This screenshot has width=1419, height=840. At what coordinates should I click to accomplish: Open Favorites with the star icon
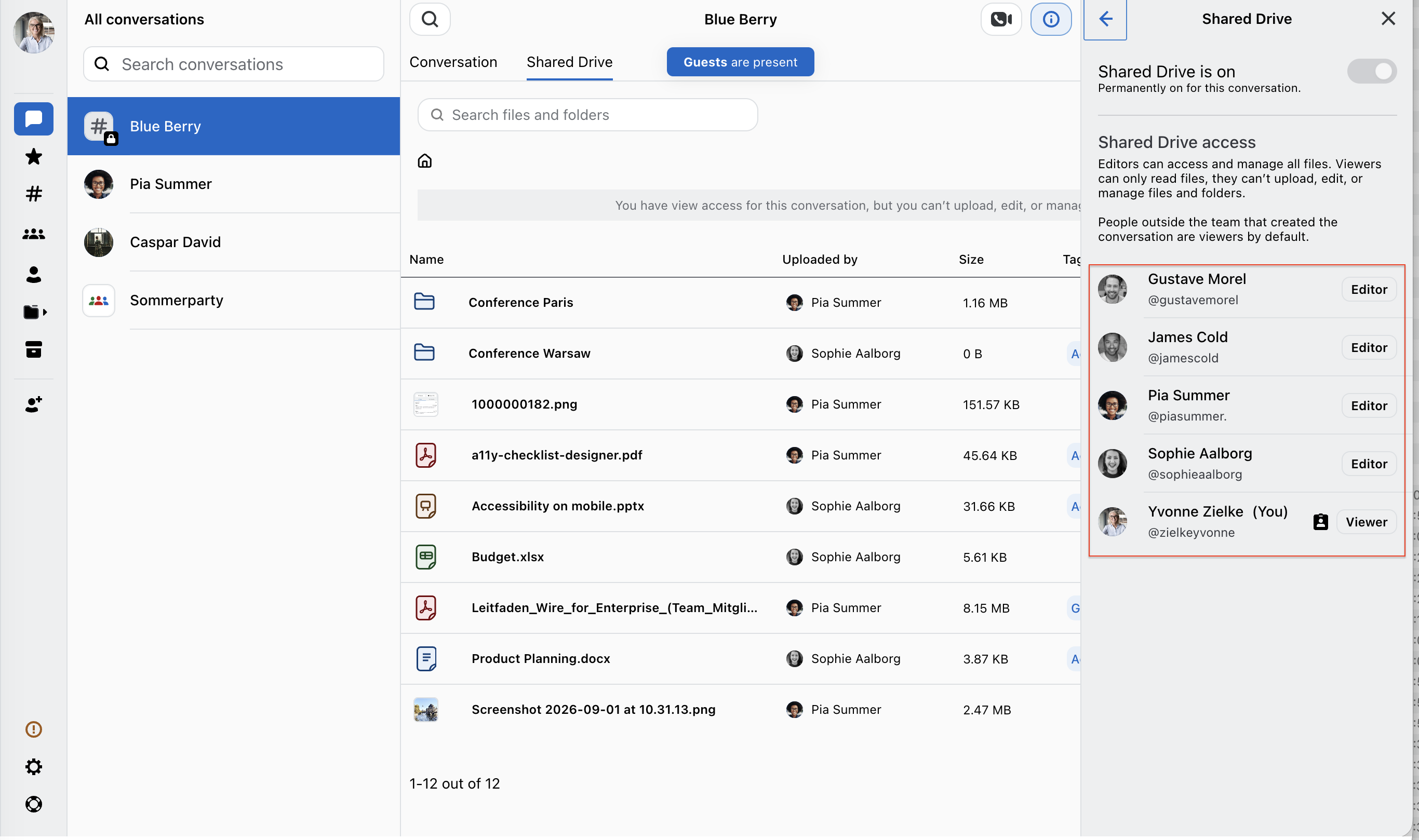(33, 157)
